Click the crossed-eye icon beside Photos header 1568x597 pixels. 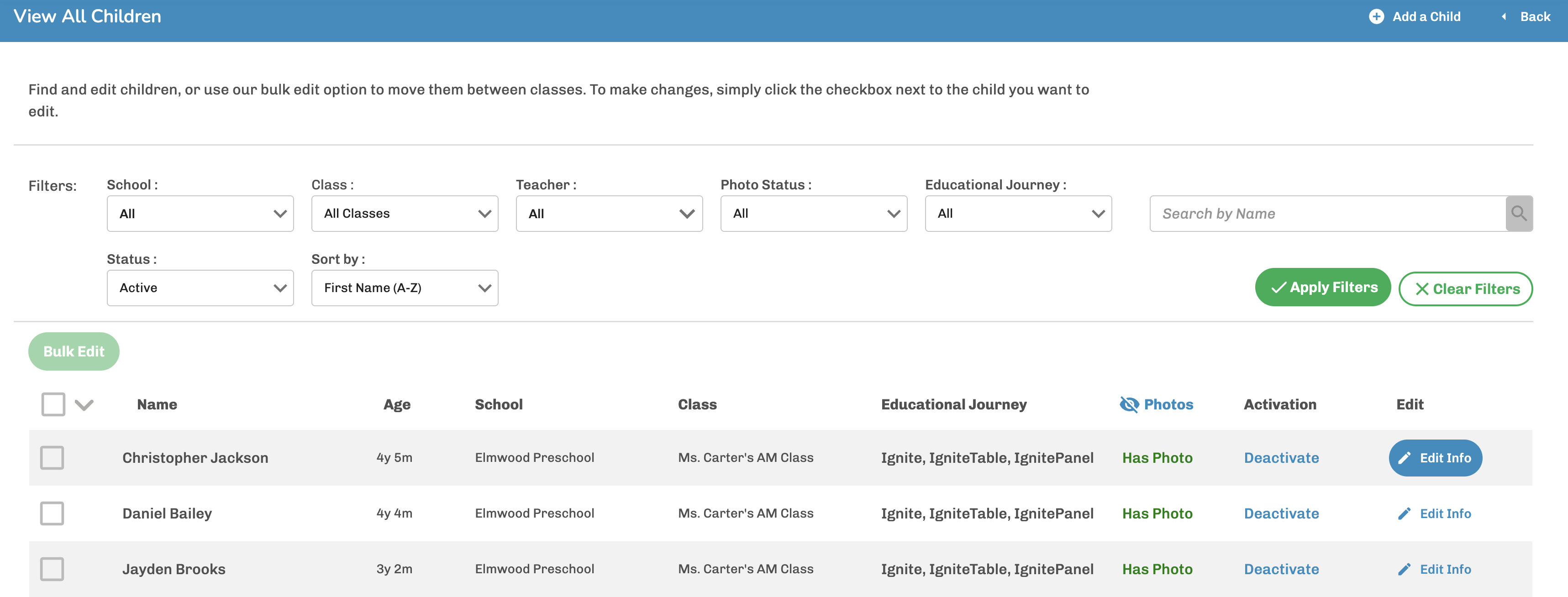coord(1129,404)
